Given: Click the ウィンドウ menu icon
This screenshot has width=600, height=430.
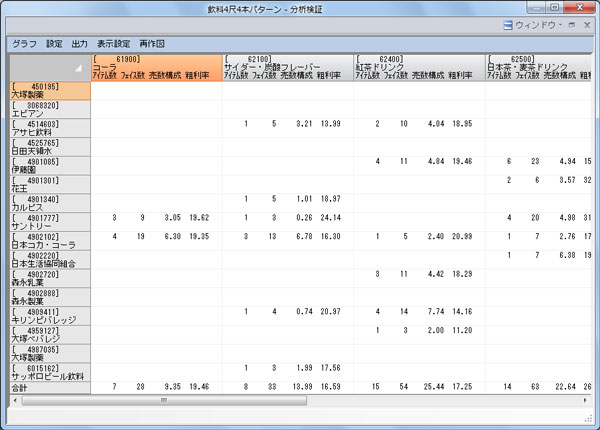Looking at the screenshot, I should click(x=508, y=25).
